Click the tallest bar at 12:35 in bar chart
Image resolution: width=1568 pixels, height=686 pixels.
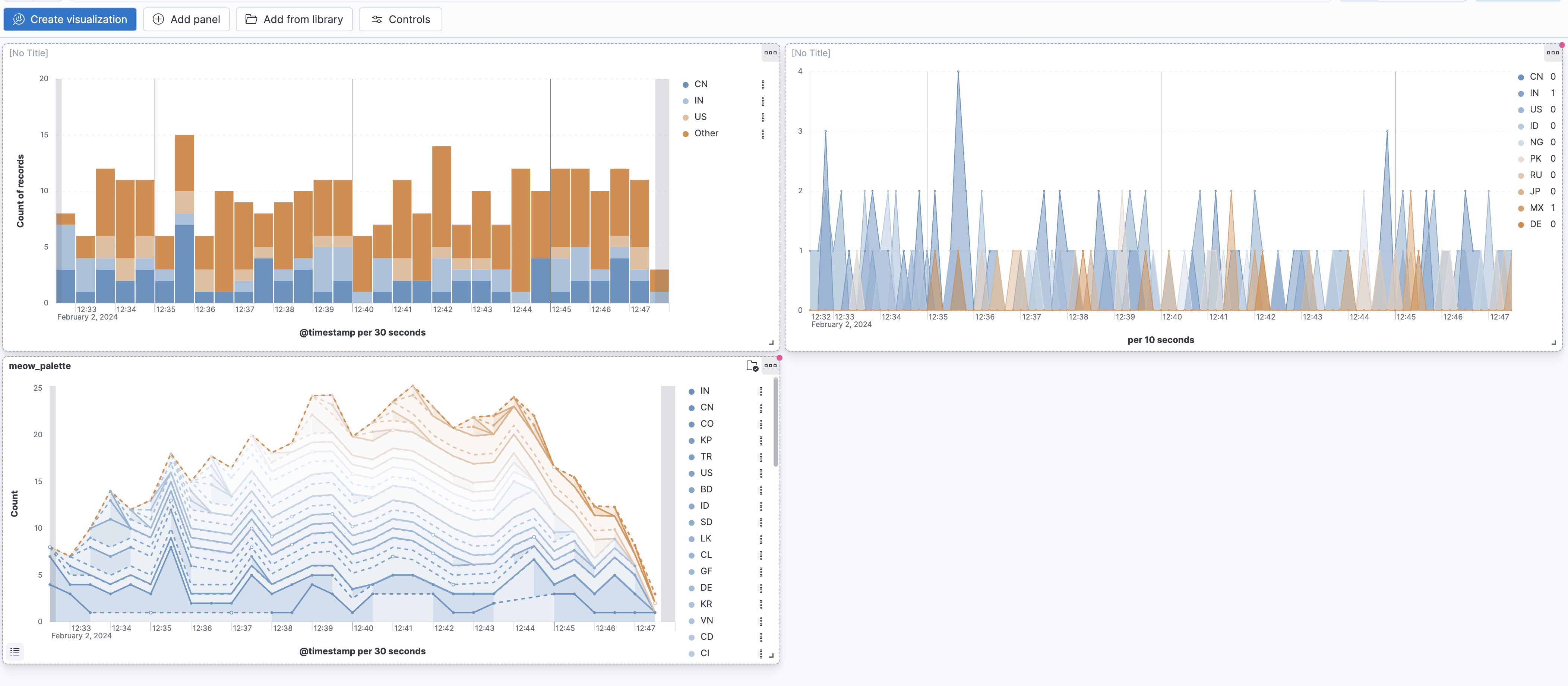(x=184, y=219)
